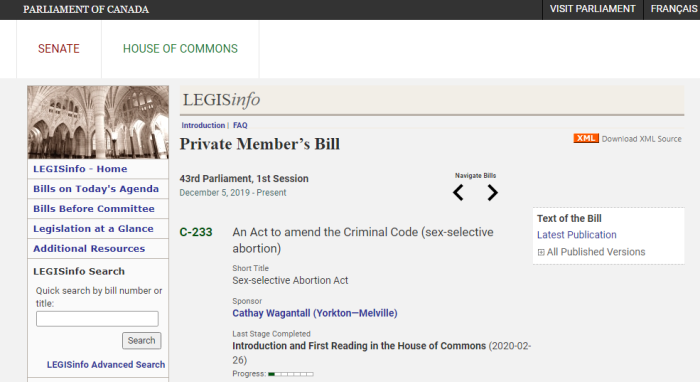Open sponsor Cathay Wagantall's page

(315, 313)
